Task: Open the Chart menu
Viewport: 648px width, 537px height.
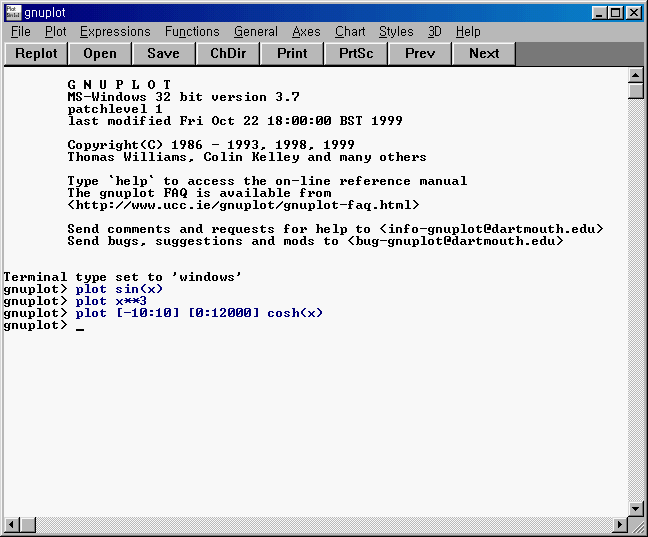Action: click(x=350, y=32)
